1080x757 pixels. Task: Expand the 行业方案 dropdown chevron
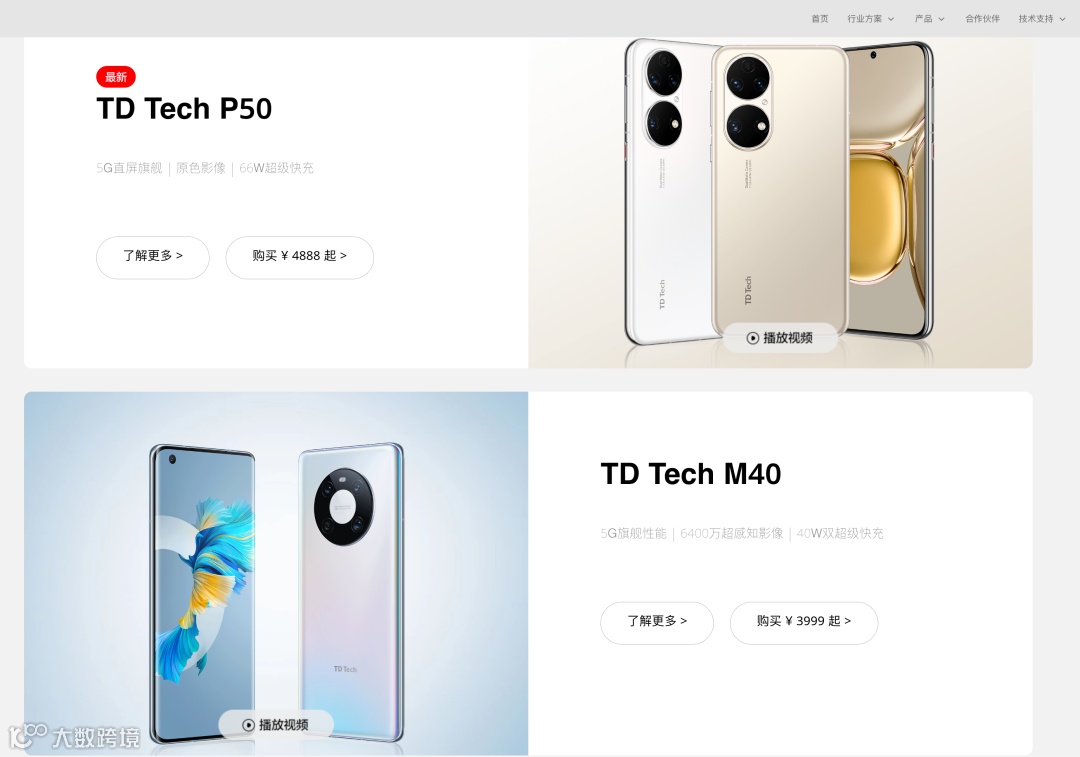(891, 19)
